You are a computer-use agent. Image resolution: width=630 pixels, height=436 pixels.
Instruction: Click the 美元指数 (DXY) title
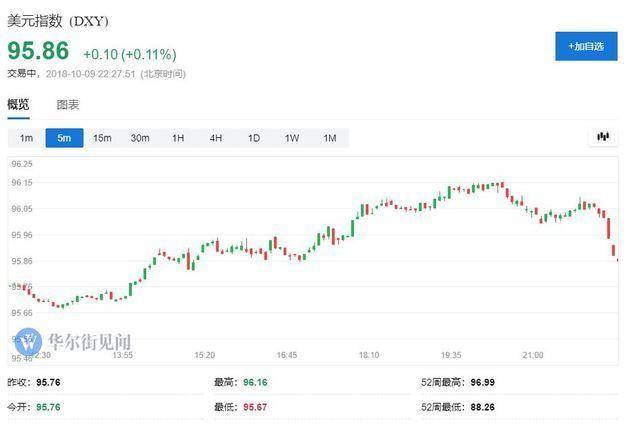[x=58, y=21]
